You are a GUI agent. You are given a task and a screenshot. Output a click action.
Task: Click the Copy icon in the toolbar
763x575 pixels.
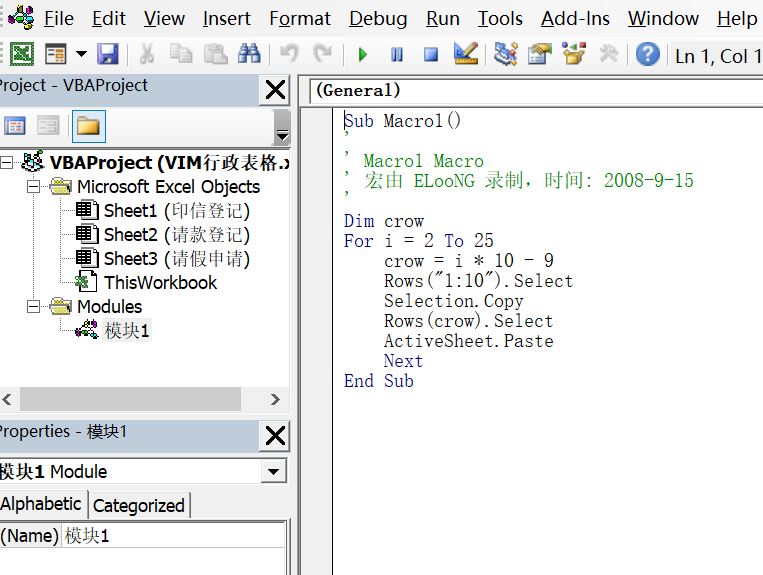tap(181, 54)
